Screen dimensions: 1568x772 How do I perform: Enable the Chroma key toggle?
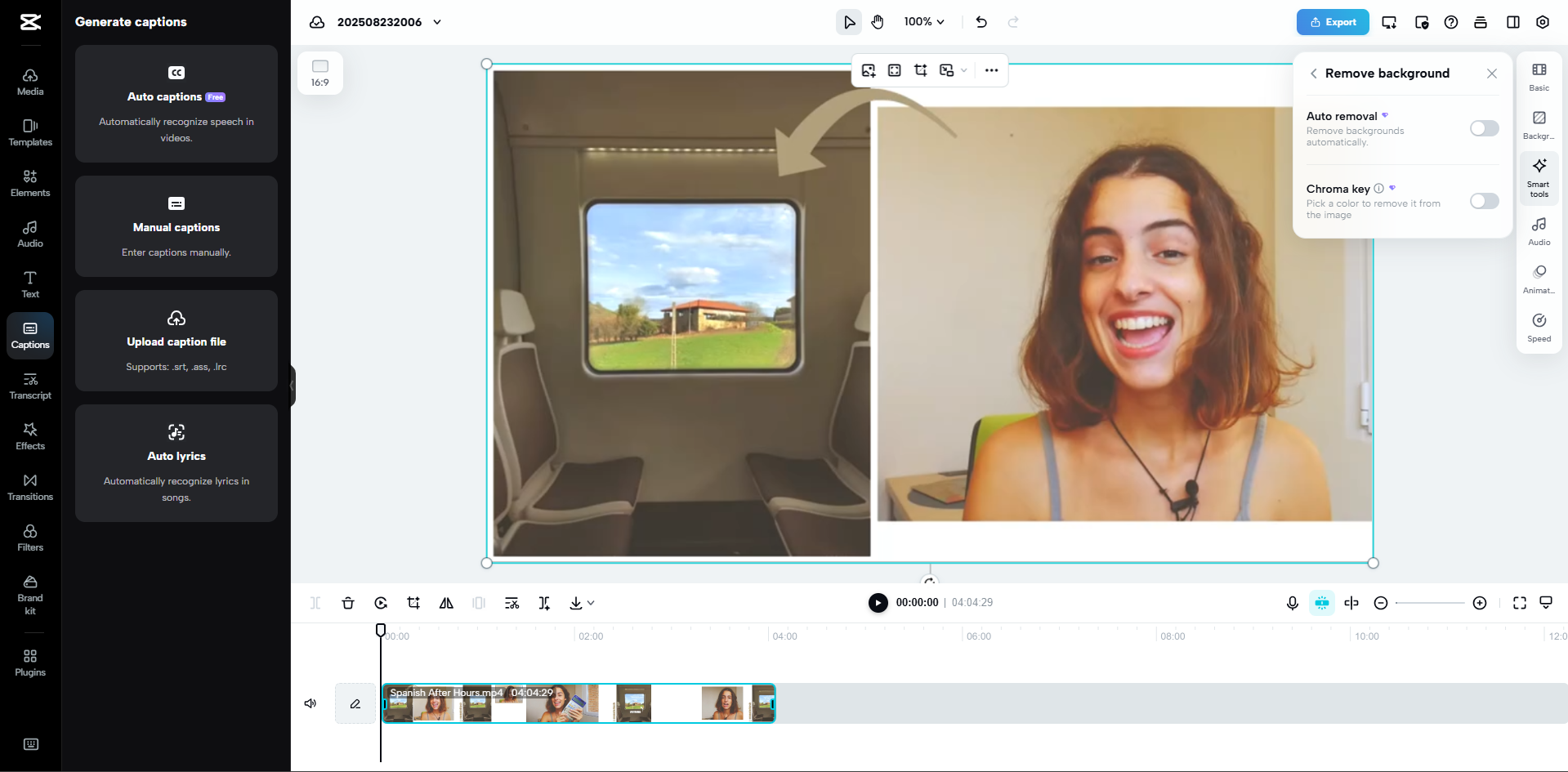pyautogui.click(x=1483, y=201)
